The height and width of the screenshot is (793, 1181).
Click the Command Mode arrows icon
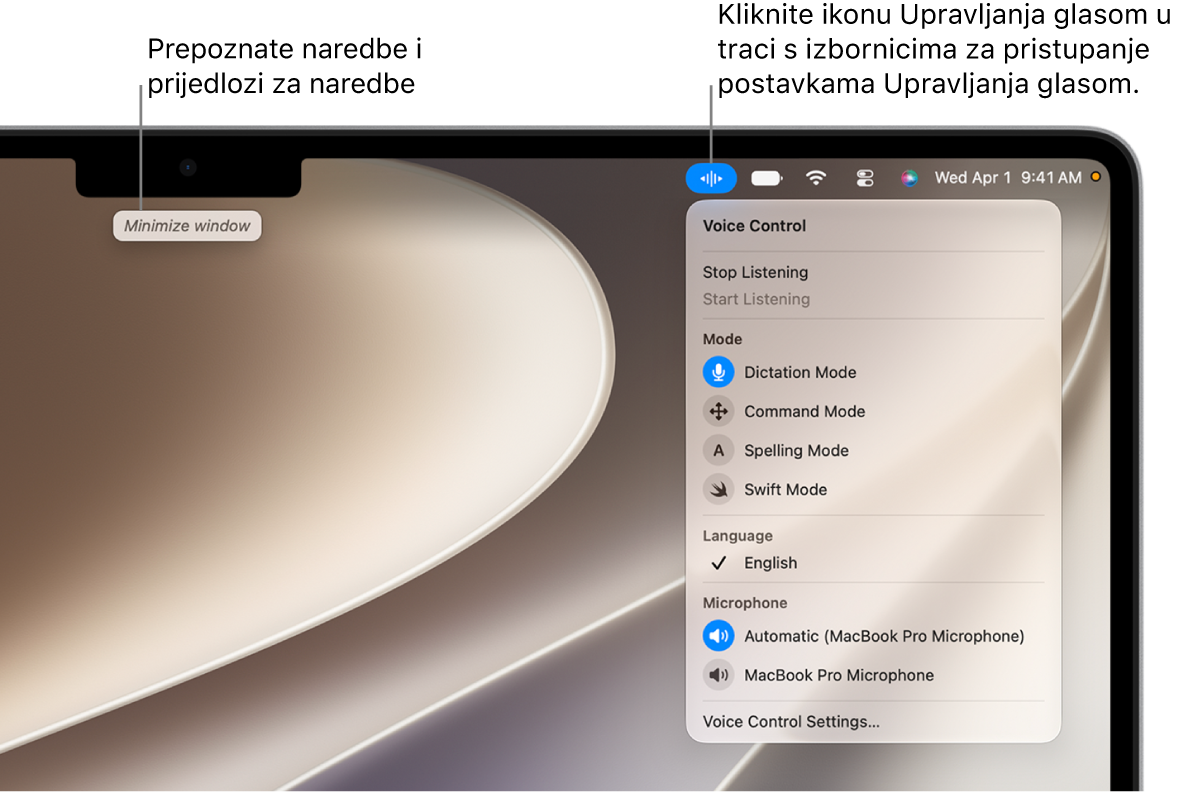pos(719,411)
